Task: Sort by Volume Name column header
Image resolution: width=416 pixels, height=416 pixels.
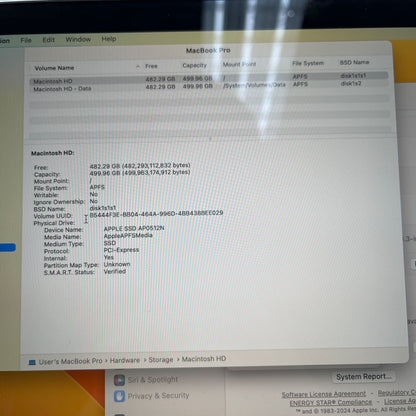Action: click(x=54, y=68)
